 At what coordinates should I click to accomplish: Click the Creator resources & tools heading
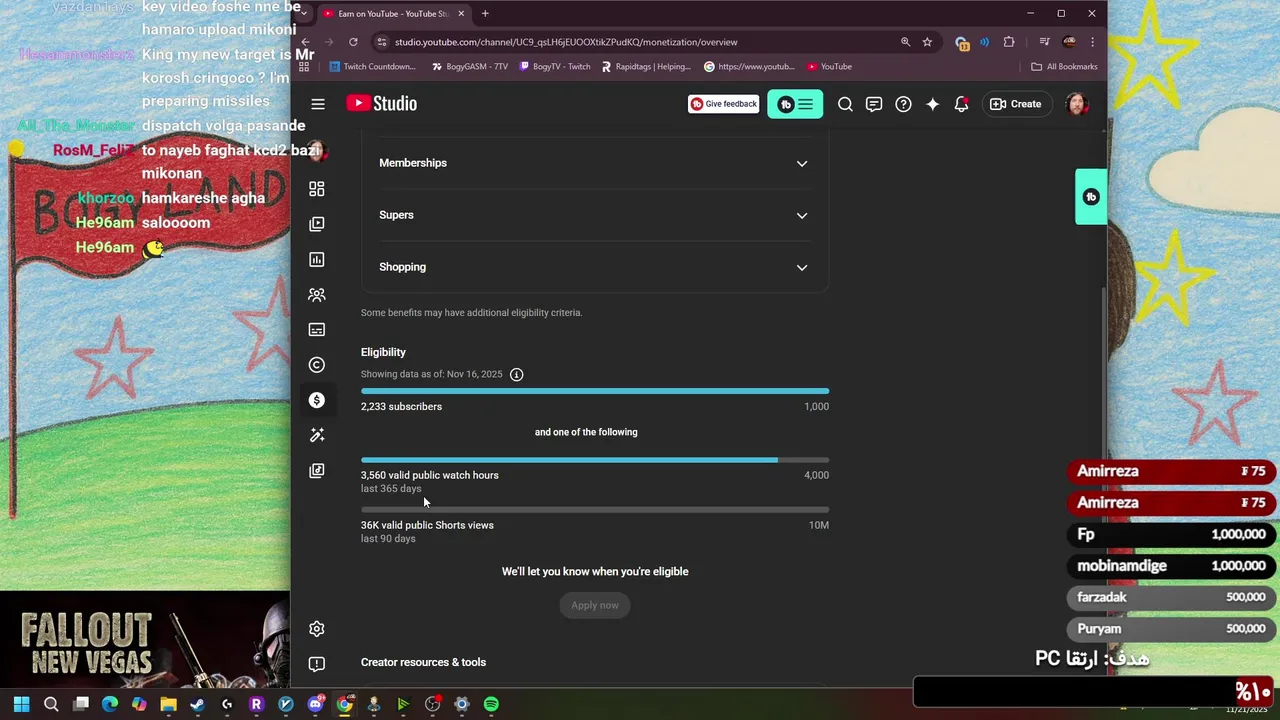423,662
